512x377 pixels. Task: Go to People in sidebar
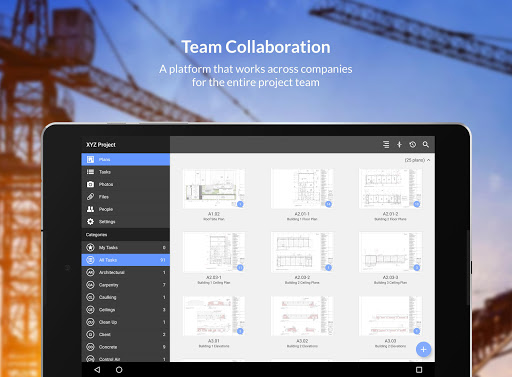coord(126,209)
